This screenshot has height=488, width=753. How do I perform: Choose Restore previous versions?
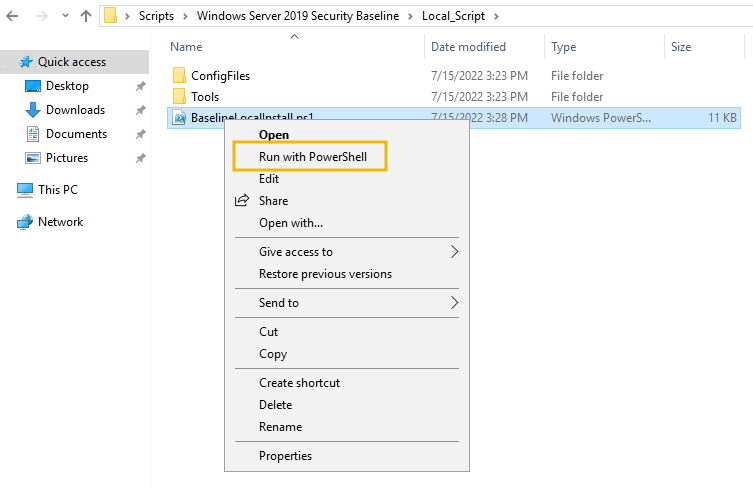click(325, 274)
